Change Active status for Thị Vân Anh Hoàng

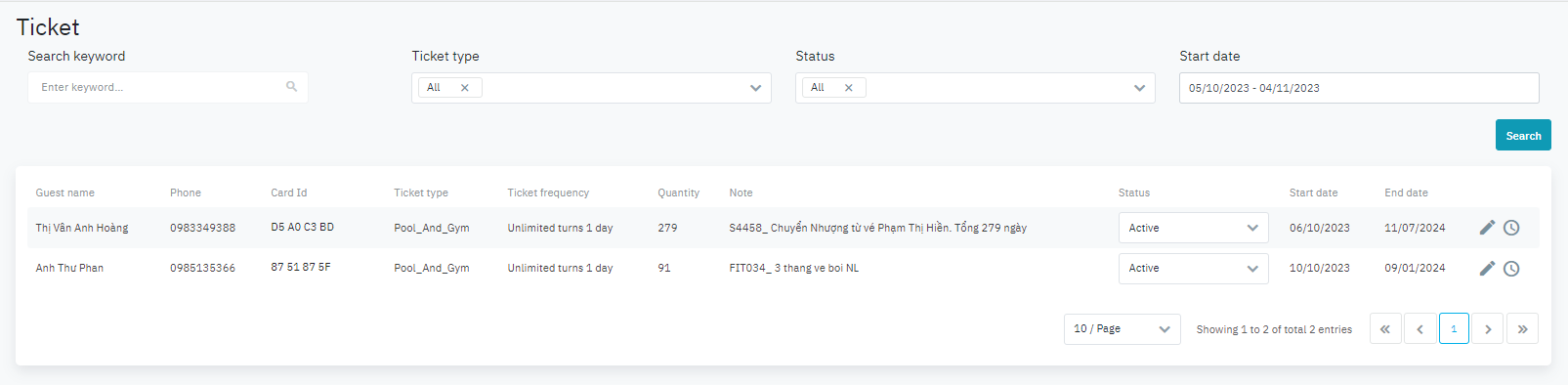[x=1193, y=228]
